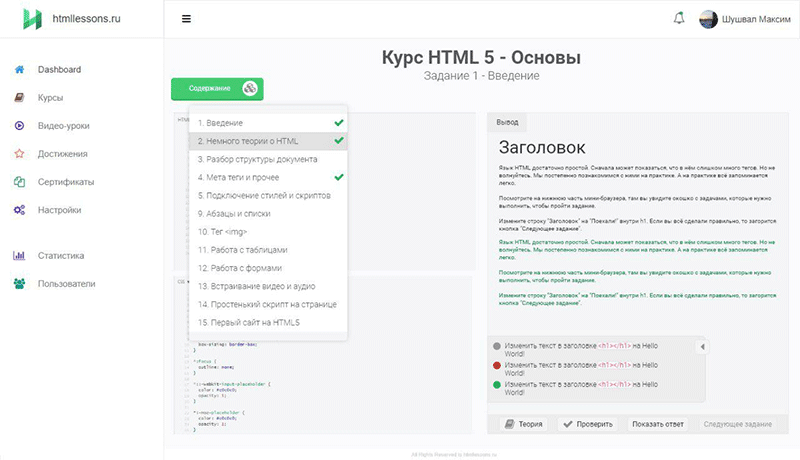Click the Сертификаты copy icon
The height and width of the screenshot is (460, 800).
(19, 182)
